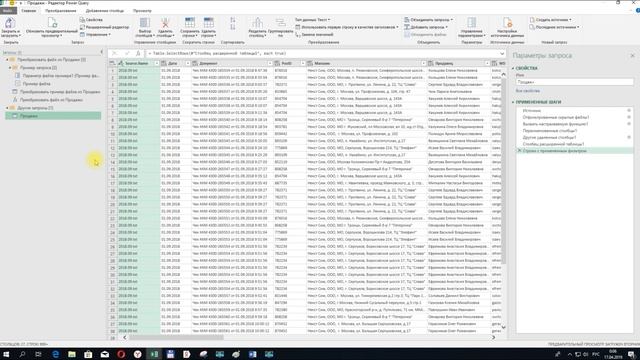Viewport: 640px width, 360px height.
Task: Open taskbar search magnifier
Action: pyautogui.click(x=22, y=354)
